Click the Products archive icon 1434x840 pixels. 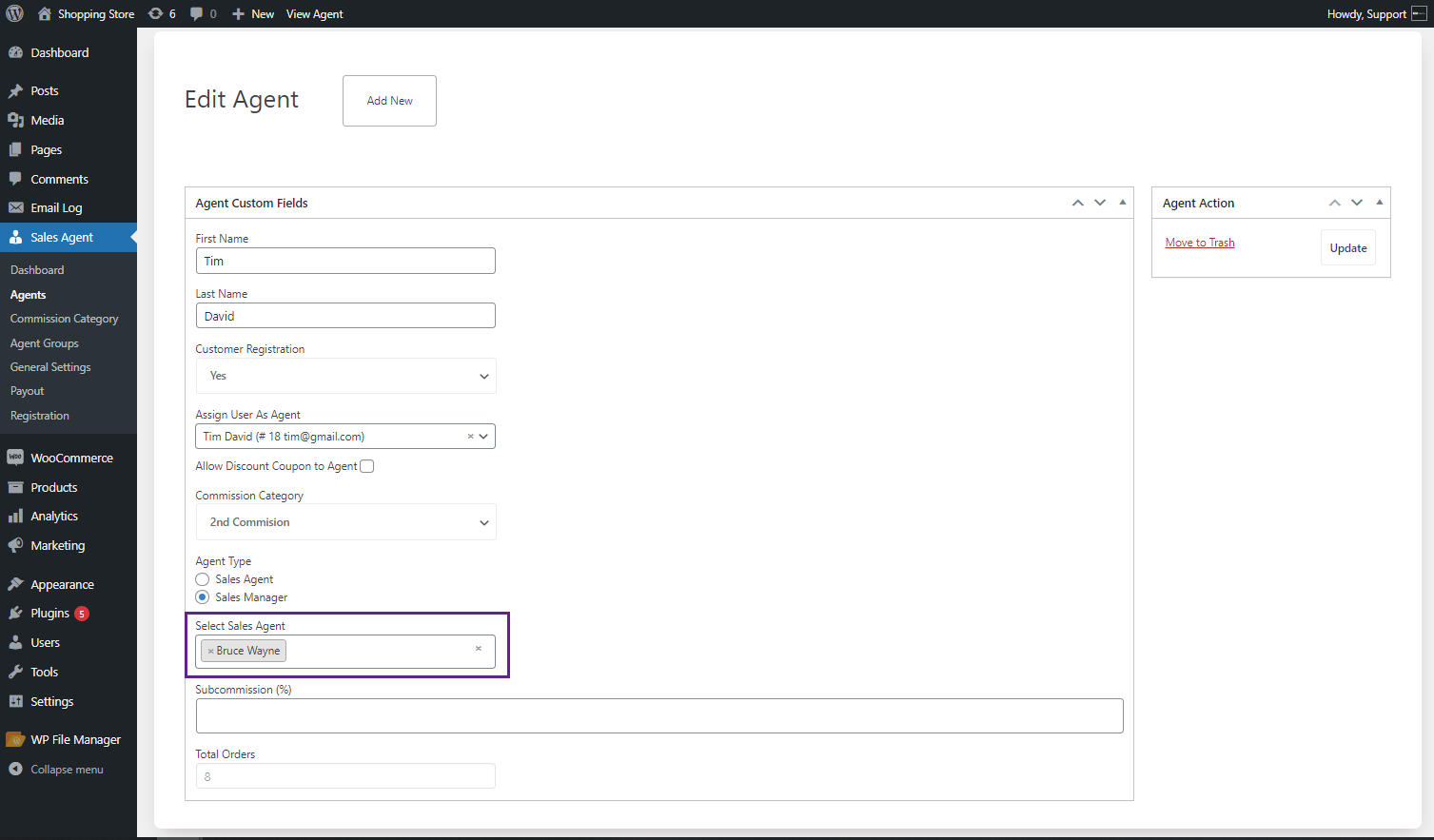(15, 487)
